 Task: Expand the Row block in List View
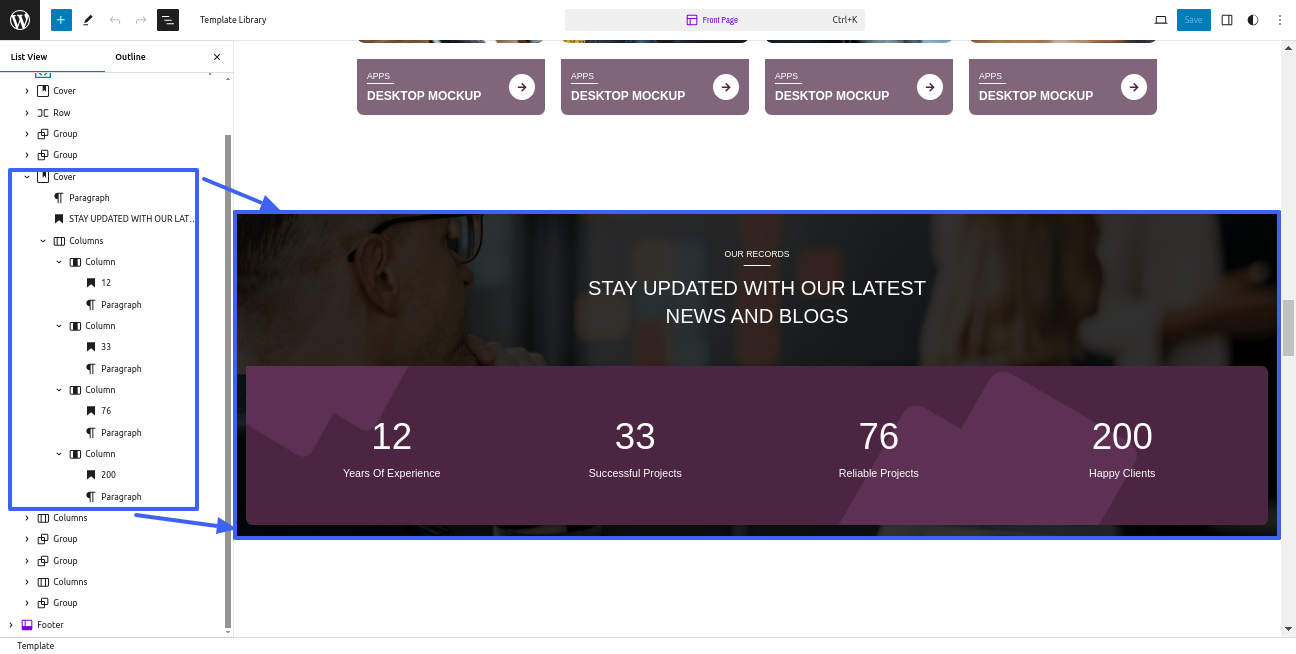[27, 113]
